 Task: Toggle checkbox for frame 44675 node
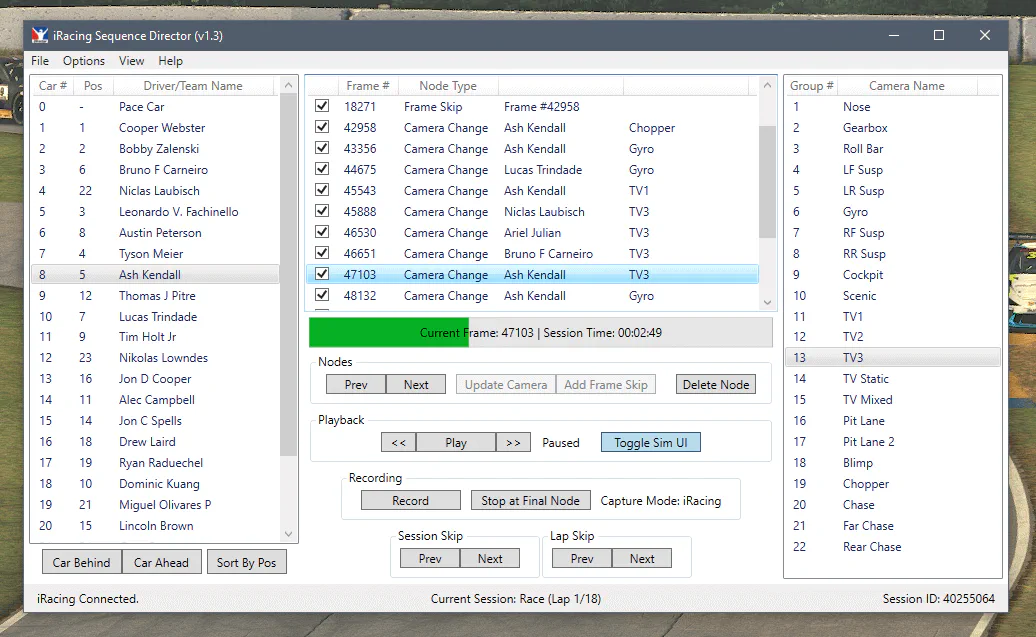pyautogui.click(x=322, y=169)
